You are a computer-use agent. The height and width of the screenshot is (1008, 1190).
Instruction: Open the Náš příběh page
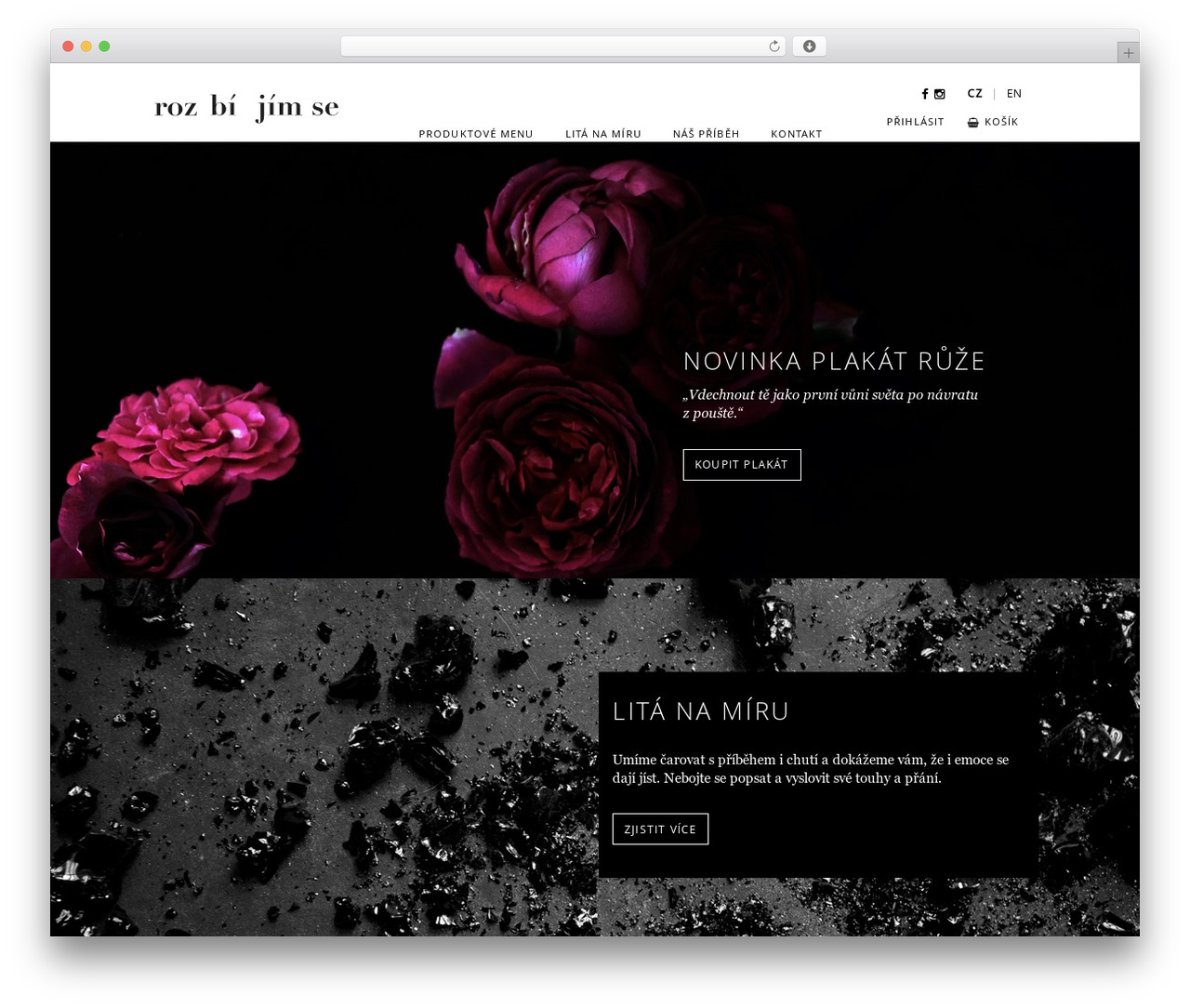(x=707, y=134)
